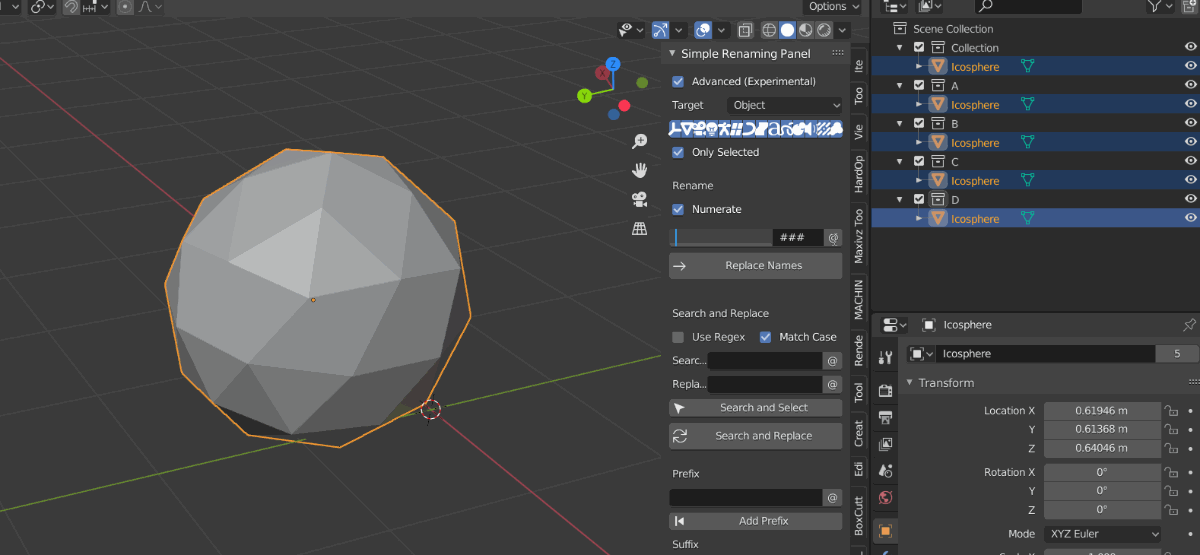Image resolution: width=1200 pixels, height=555 pixels.
Task: Toggle viewport overlays button
Action: tap(703, 31)
